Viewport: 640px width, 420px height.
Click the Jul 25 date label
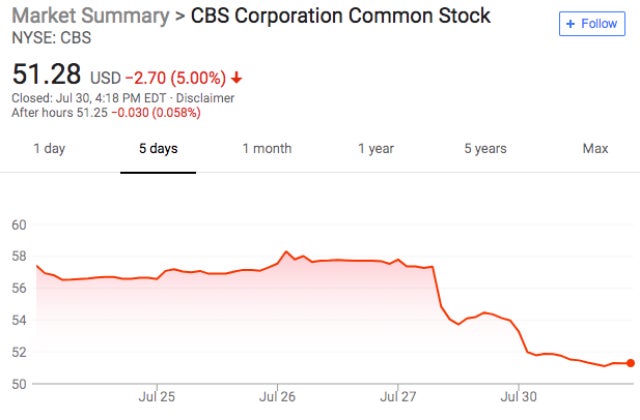157,396
